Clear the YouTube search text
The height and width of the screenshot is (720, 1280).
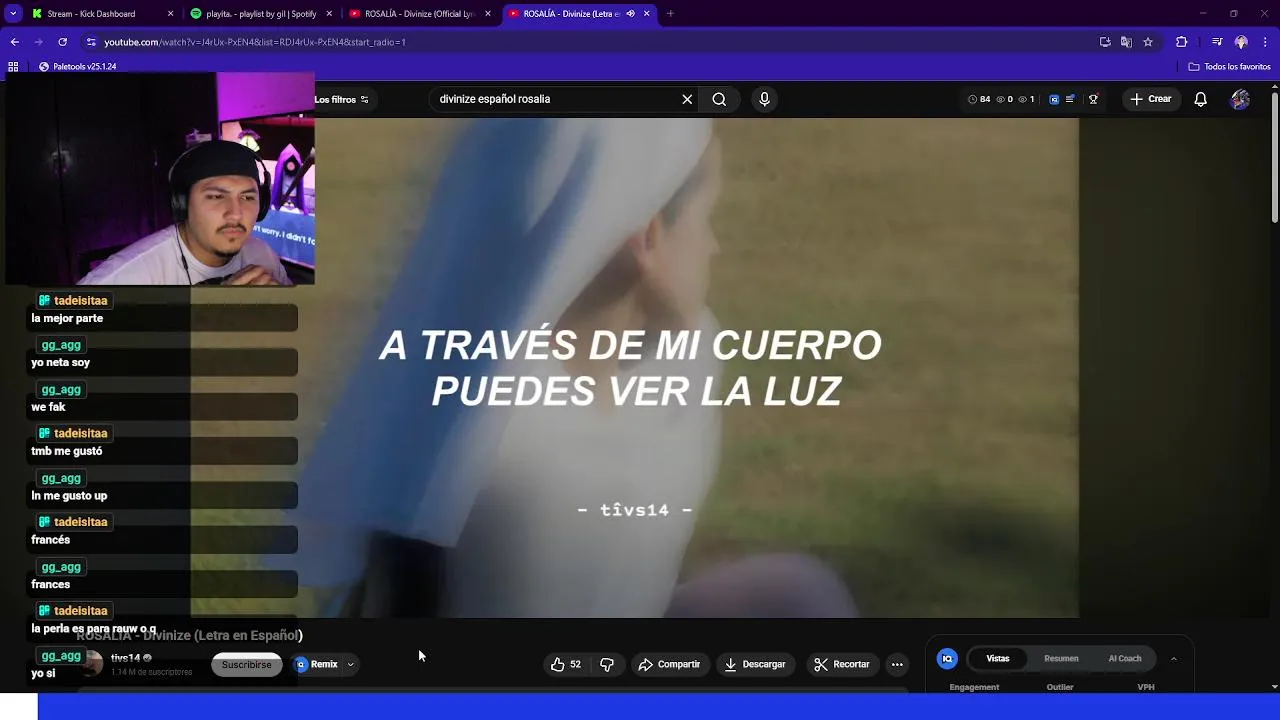point(687,99)
